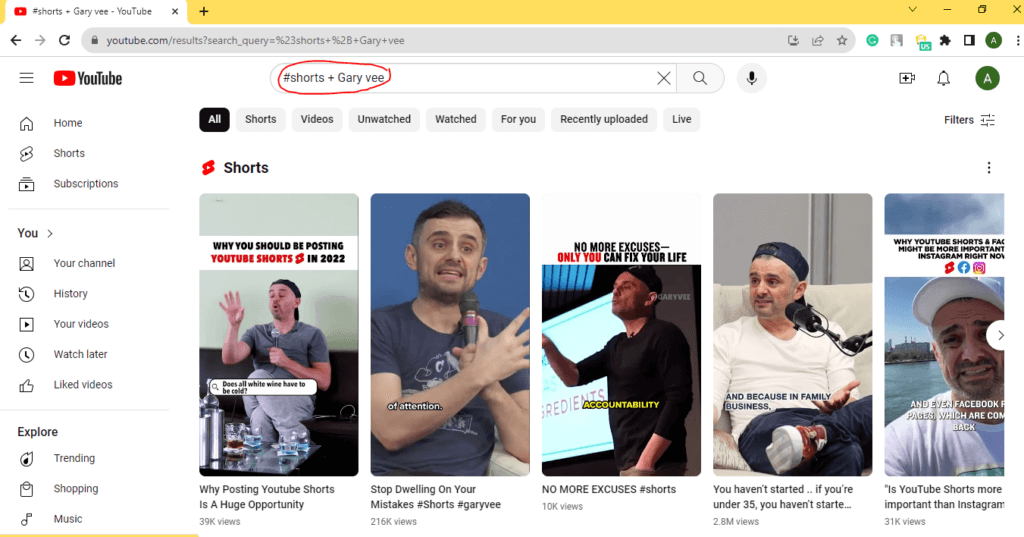This screenshot has width=1024, height=537.
Task: Click the install app icon in address bar
Action: [x=793, y=41]
